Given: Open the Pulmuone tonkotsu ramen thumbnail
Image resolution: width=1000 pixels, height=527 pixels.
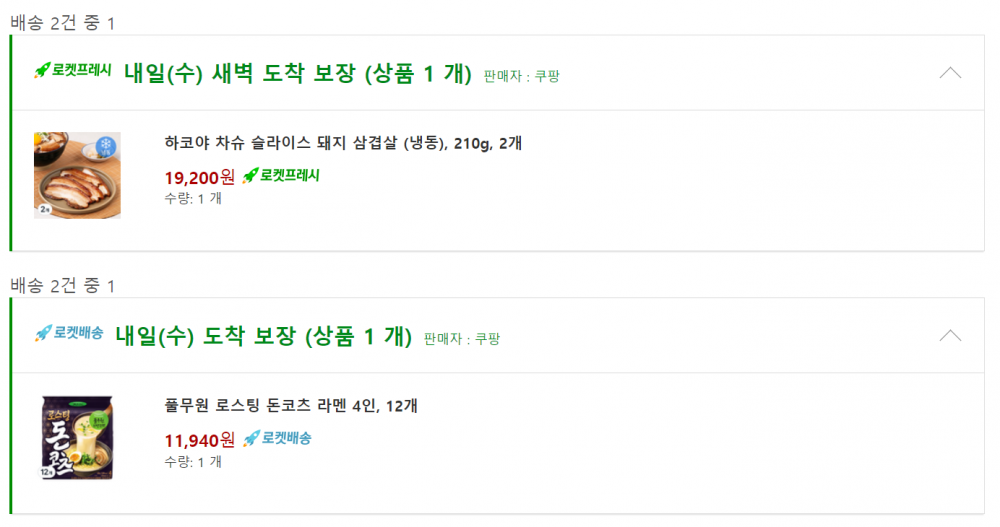Looking at the screenshot, I should (x=77, y=438).
